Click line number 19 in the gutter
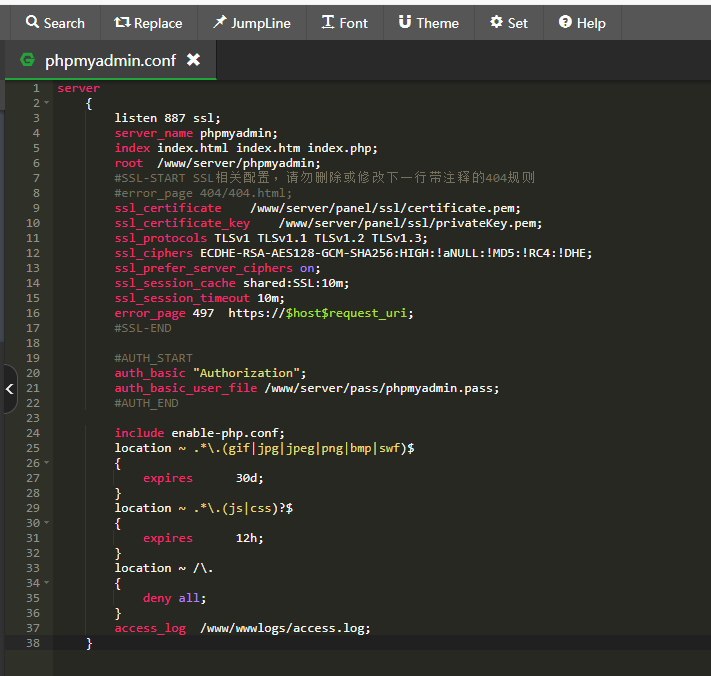This screenshot has width=711, height=676. 33,358
